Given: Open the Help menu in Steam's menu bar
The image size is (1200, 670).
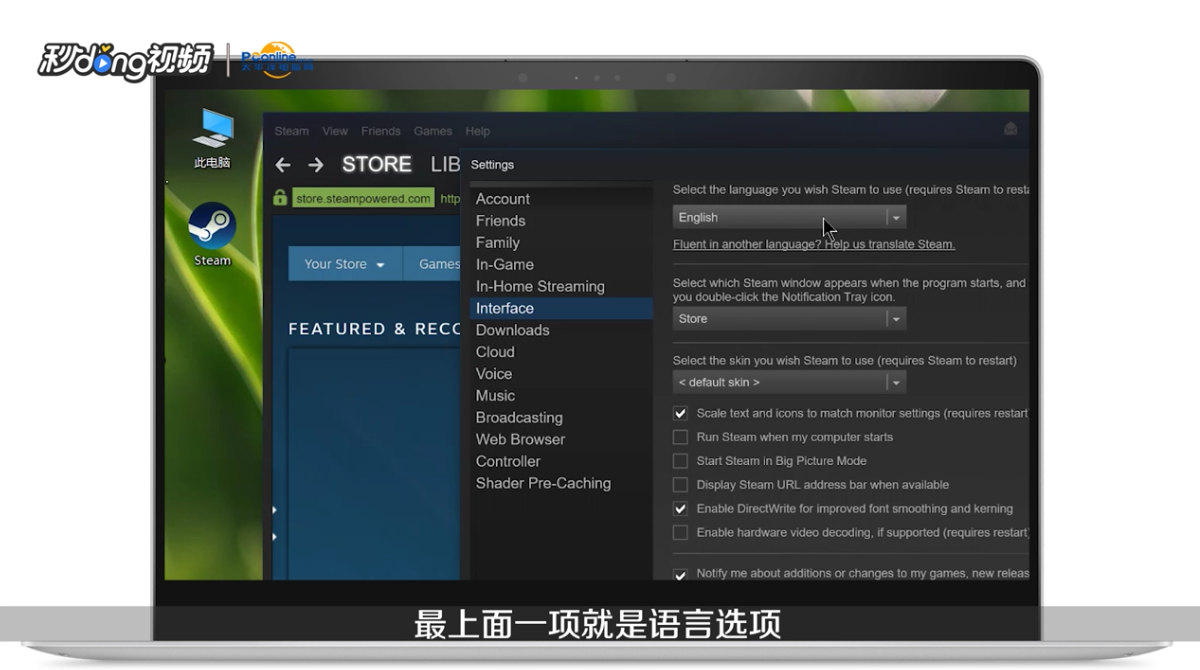Looking at the screenshot, I should click(x=477, y=131).
